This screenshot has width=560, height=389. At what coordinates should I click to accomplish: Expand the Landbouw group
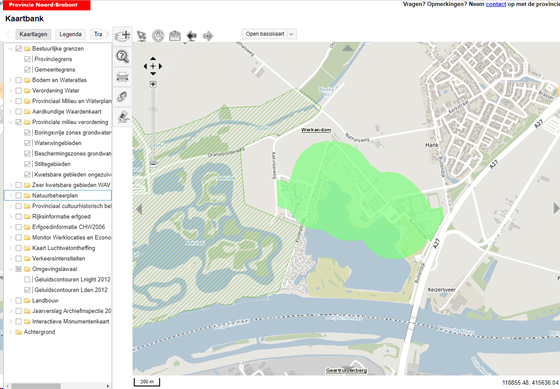(10, 300)
